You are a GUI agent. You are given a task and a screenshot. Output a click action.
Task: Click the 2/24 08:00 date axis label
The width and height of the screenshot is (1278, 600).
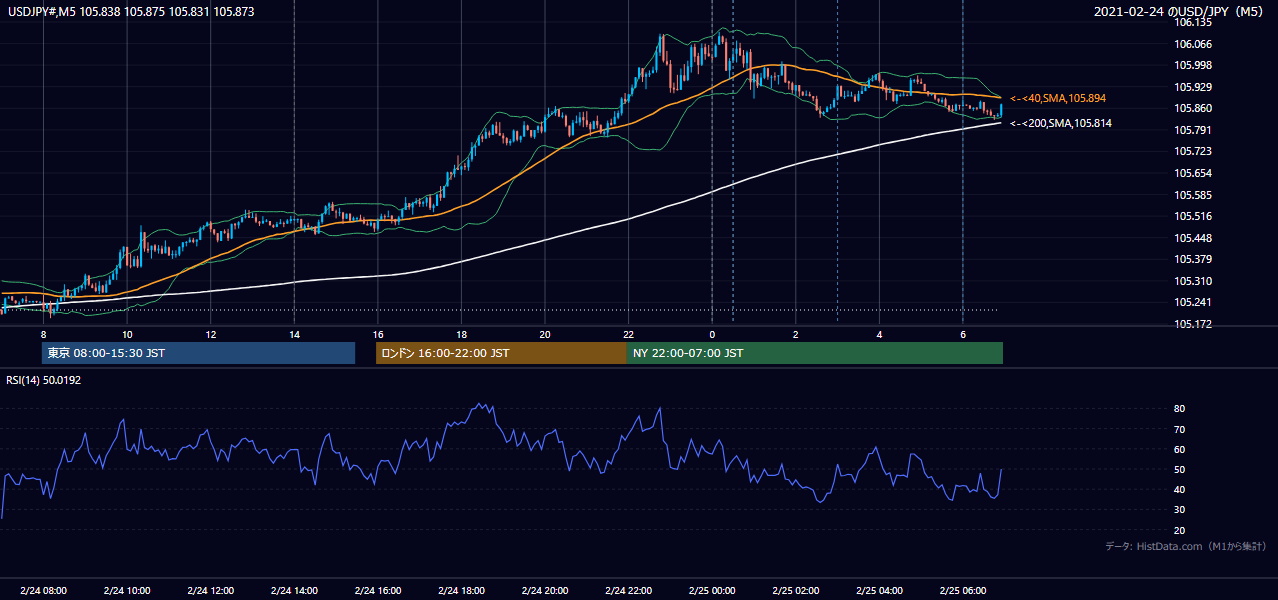(x=43, y=590)
